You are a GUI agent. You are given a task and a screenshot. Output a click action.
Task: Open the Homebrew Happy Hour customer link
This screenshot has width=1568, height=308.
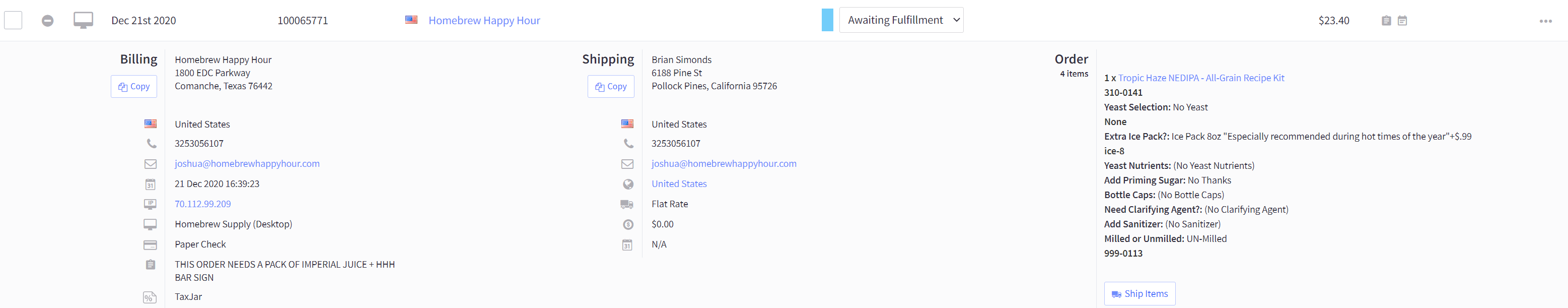[x=484, y=20]
